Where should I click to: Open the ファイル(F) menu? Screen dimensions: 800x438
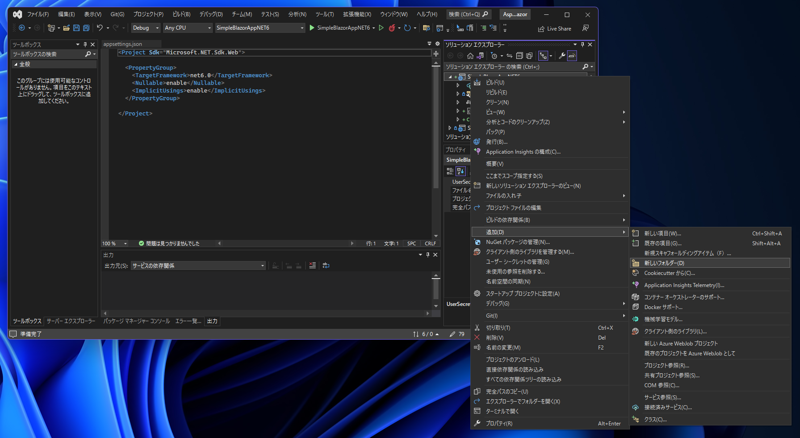click(38, 14)
